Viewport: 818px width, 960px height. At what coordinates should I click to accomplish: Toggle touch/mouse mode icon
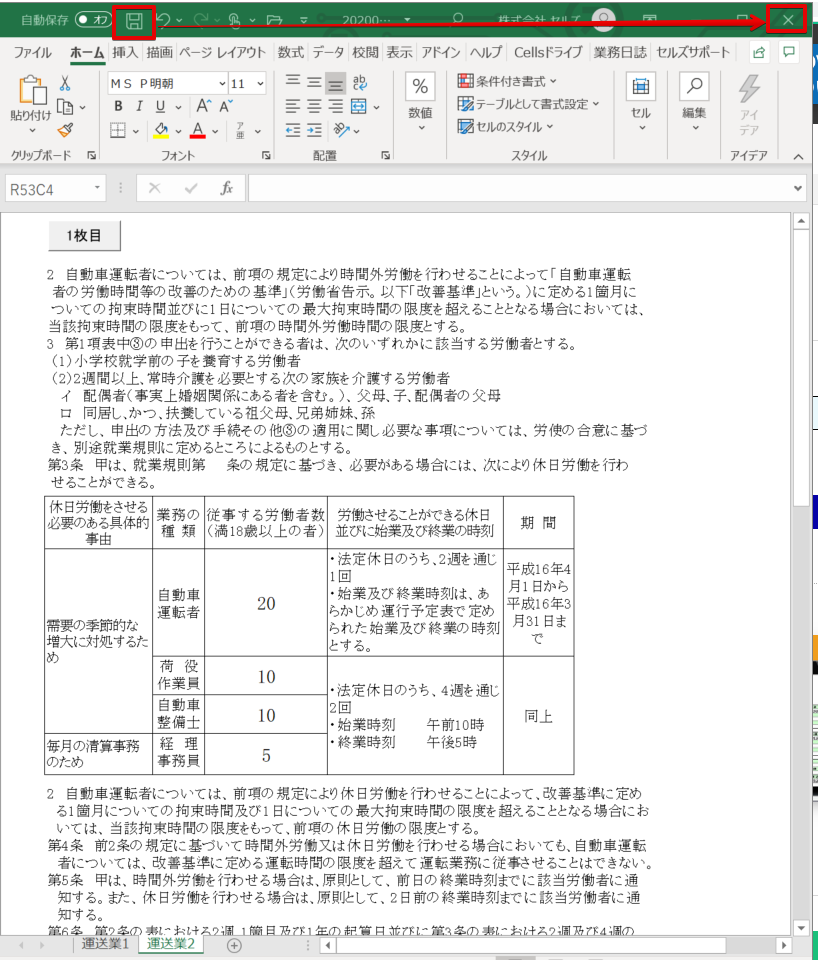235,21
